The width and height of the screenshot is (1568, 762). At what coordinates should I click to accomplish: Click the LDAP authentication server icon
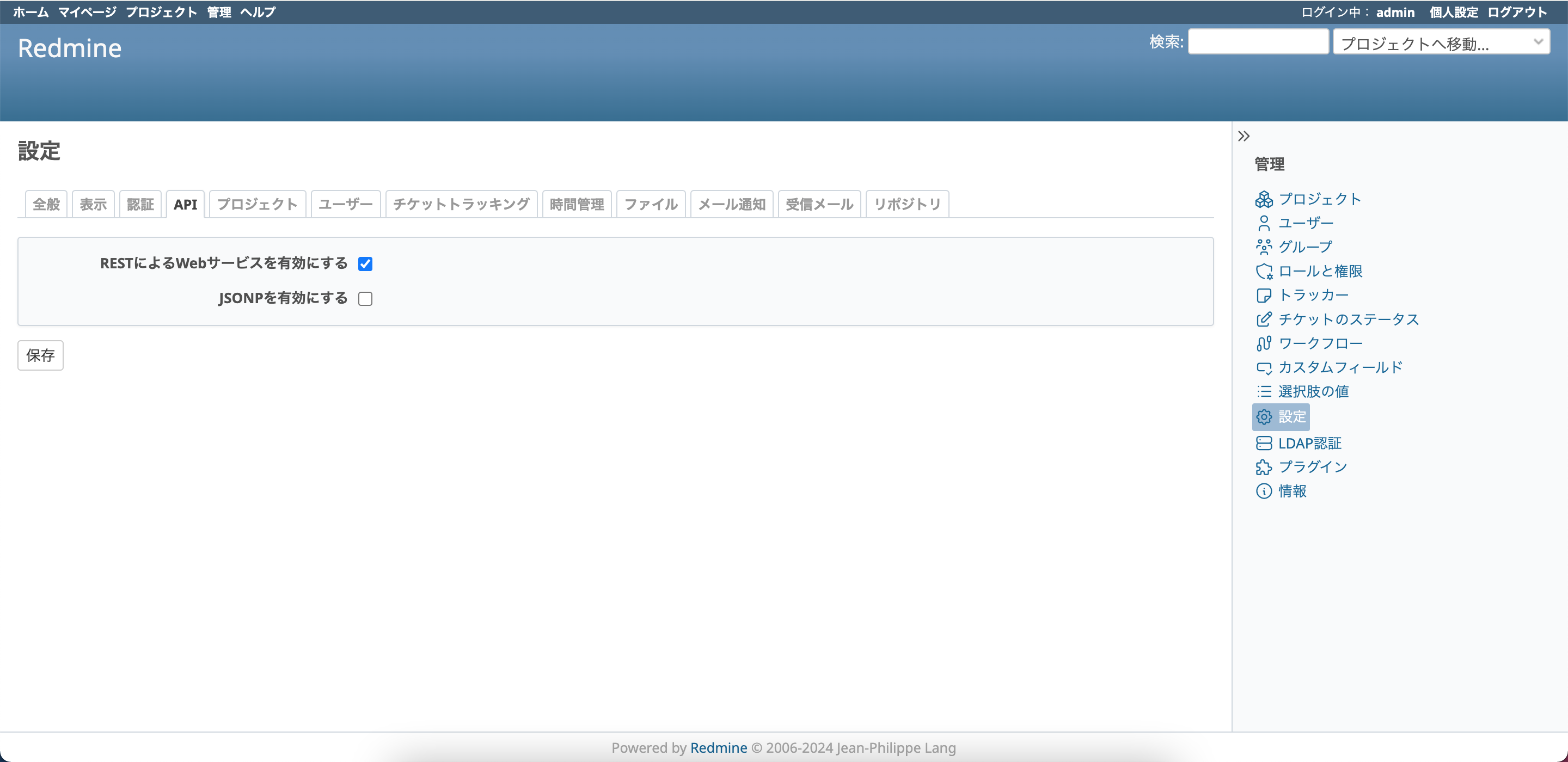pos(1264,443)
